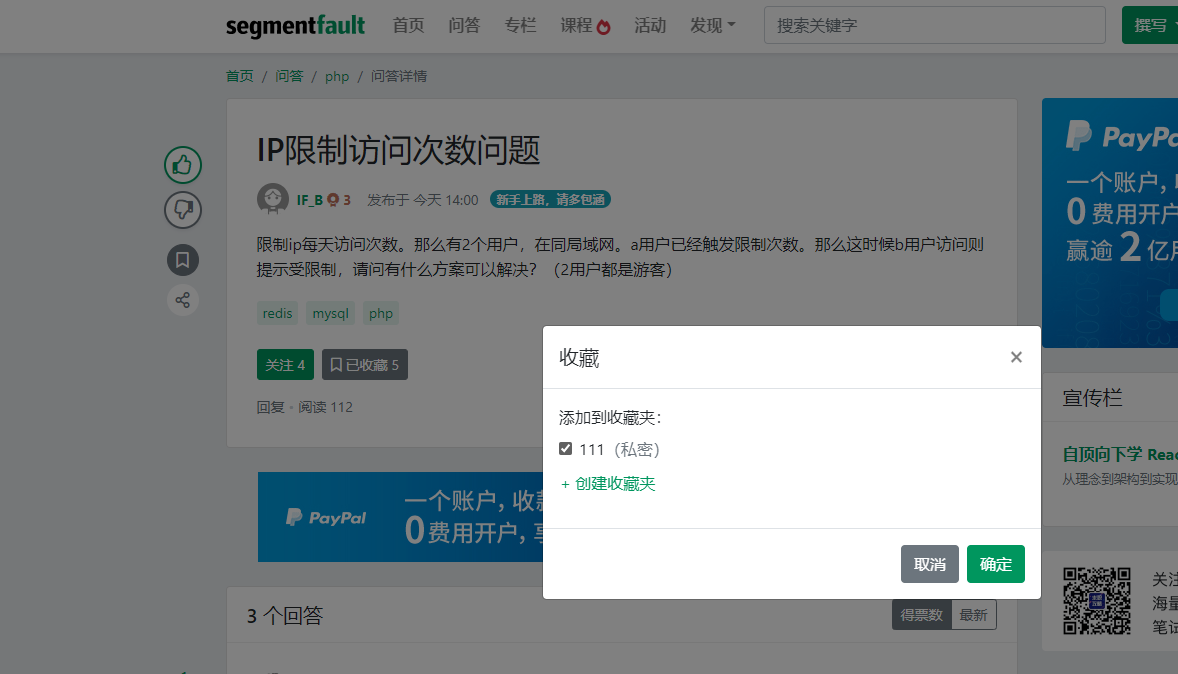The image size is (1178, 674).
Task: Open 专栏 in top navigation
Action: (520, 26)
